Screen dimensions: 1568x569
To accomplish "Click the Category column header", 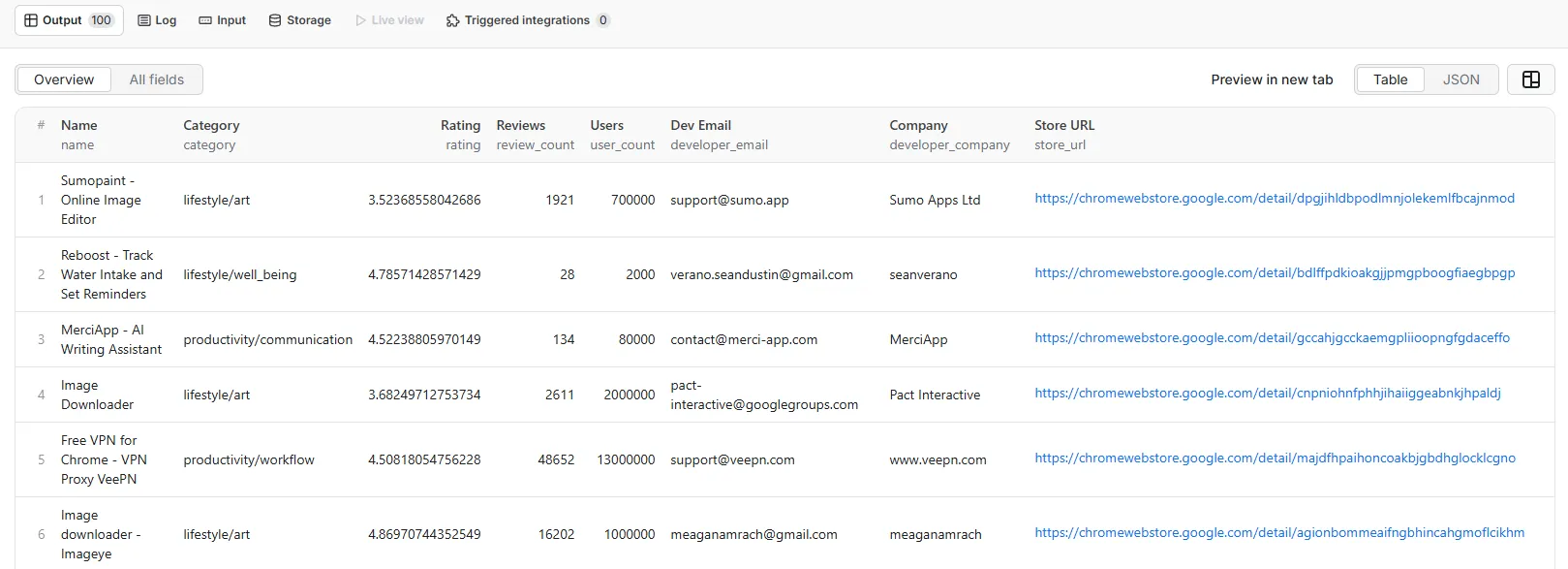I will (211, 125).
